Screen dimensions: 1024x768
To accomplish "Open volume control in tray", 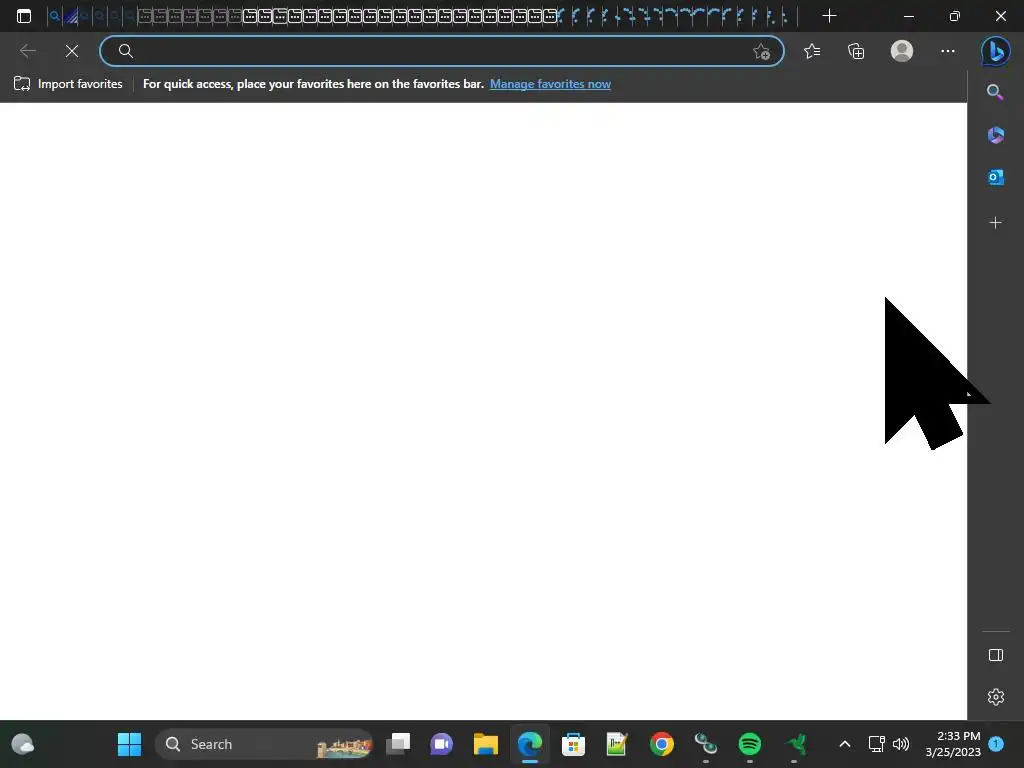I will [901, 744].
